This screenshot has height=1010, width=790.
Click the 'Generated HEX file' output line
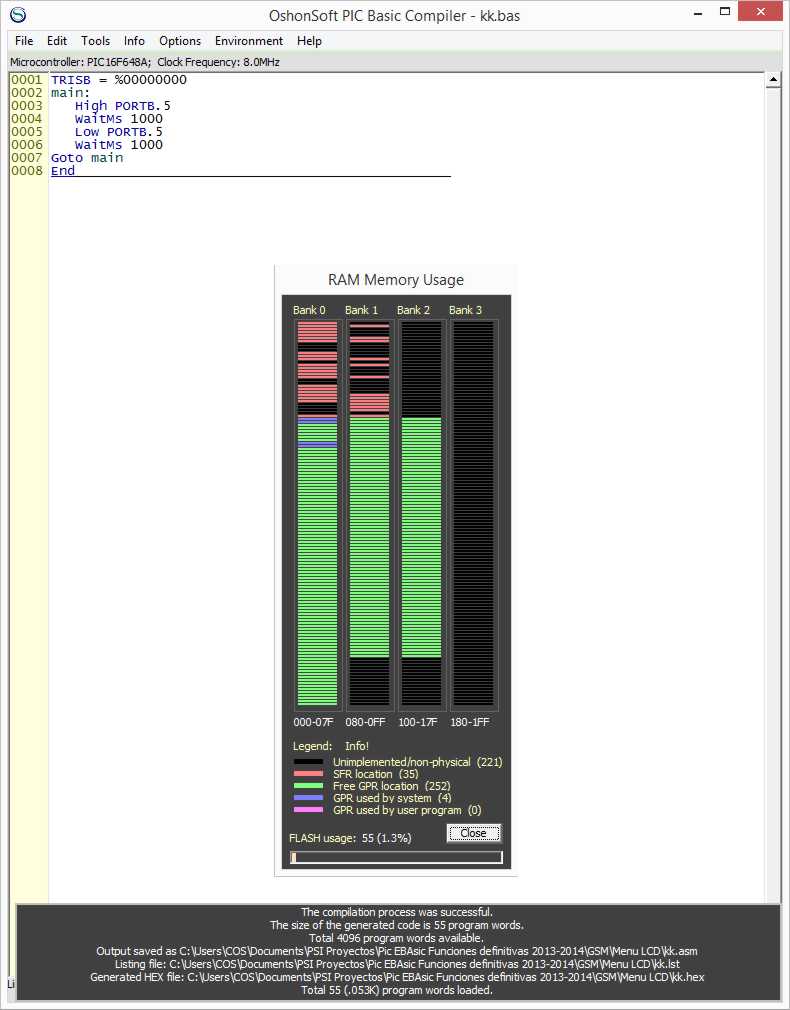(397, 977)
